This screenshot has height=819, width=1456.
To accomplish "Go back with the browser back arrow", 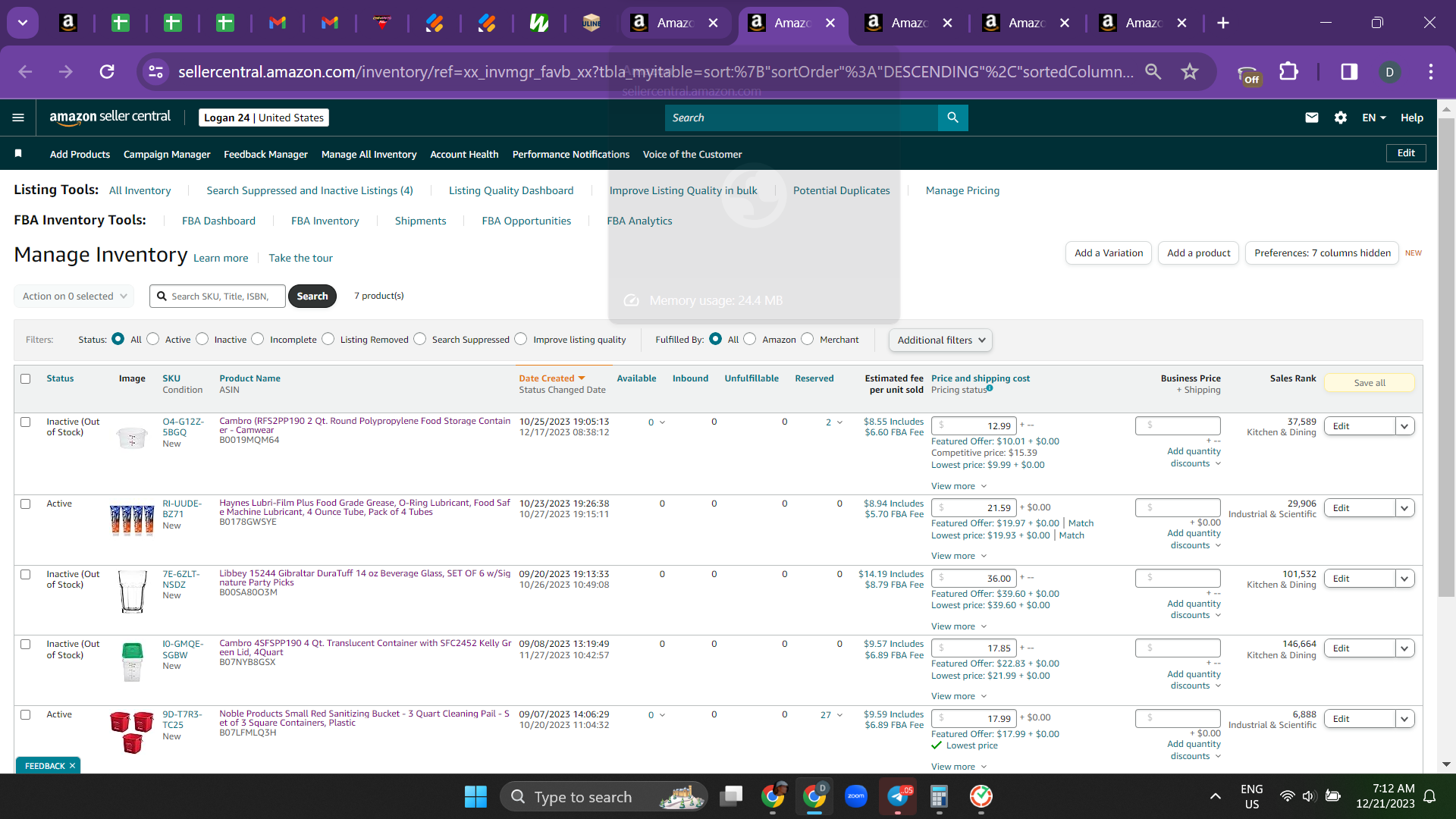I will click(25, 71).
